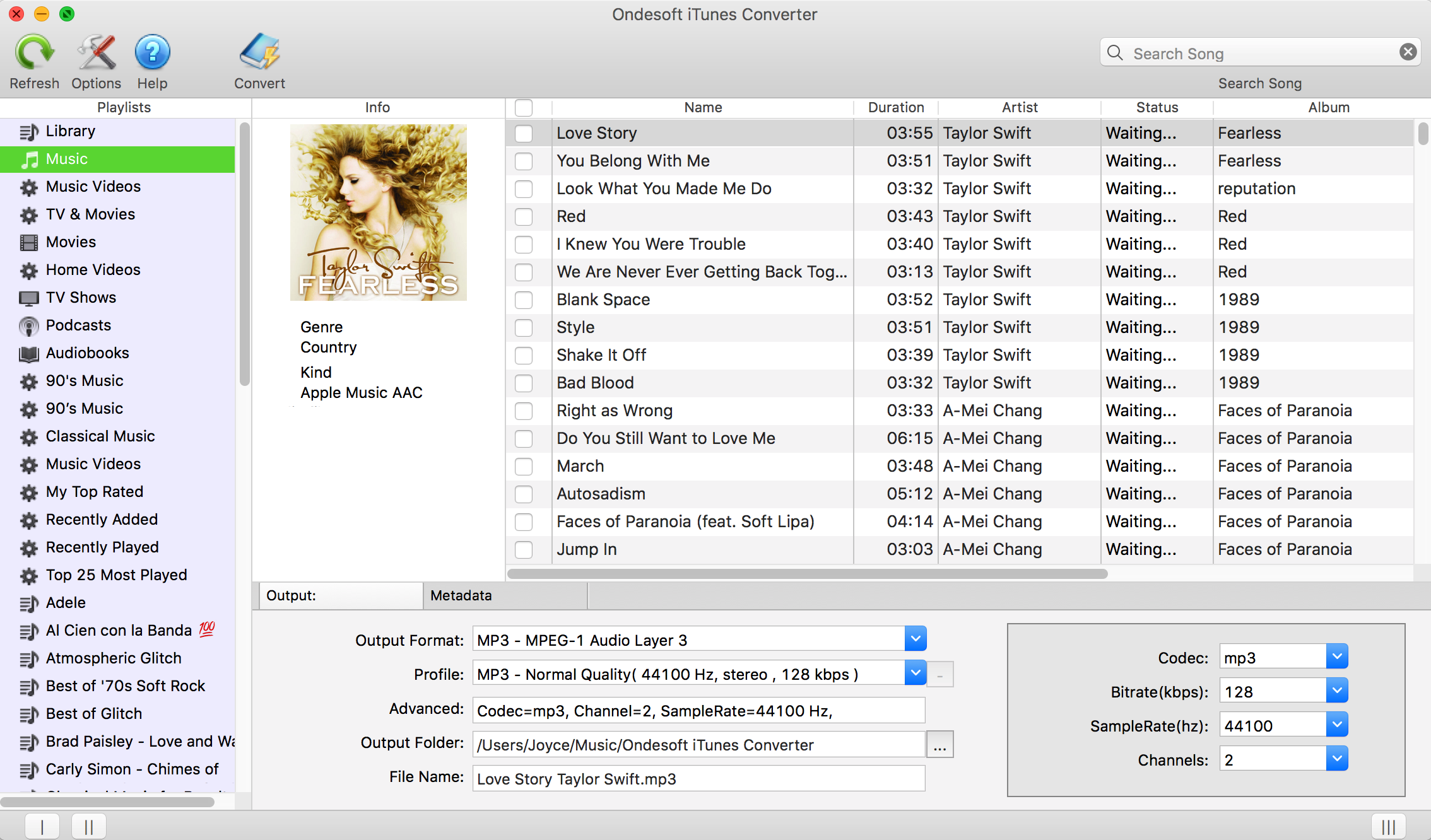Switch to the Output tab
The width and height of the screenshot is (1431, 840).
[339, 595]
